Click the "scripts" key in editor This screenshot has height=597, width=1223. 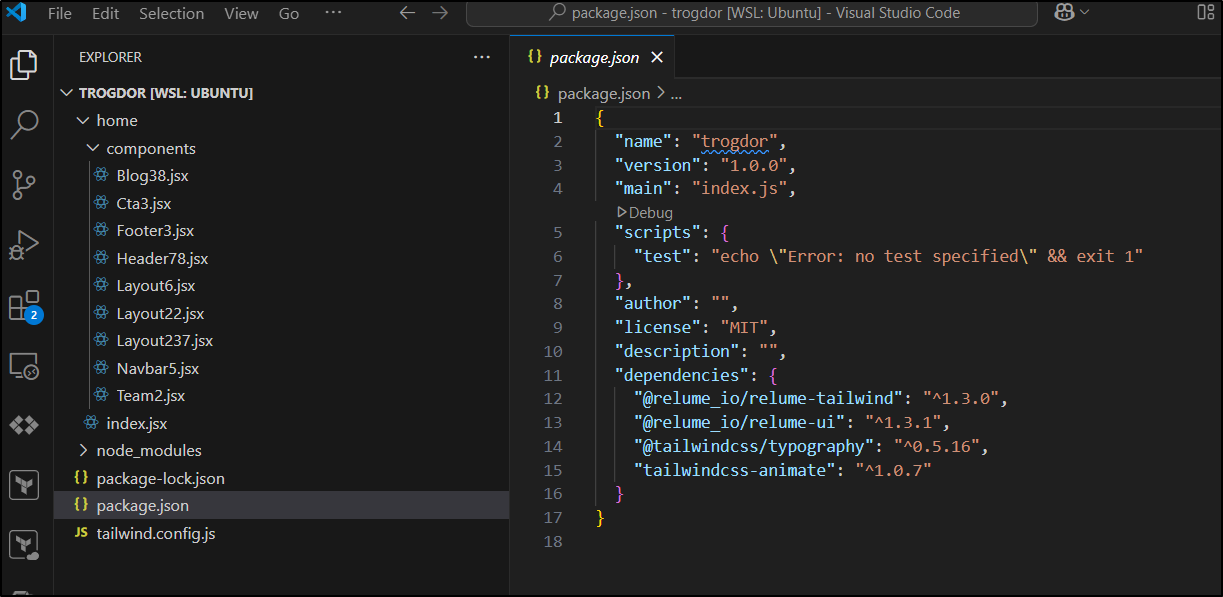point(658,232)
